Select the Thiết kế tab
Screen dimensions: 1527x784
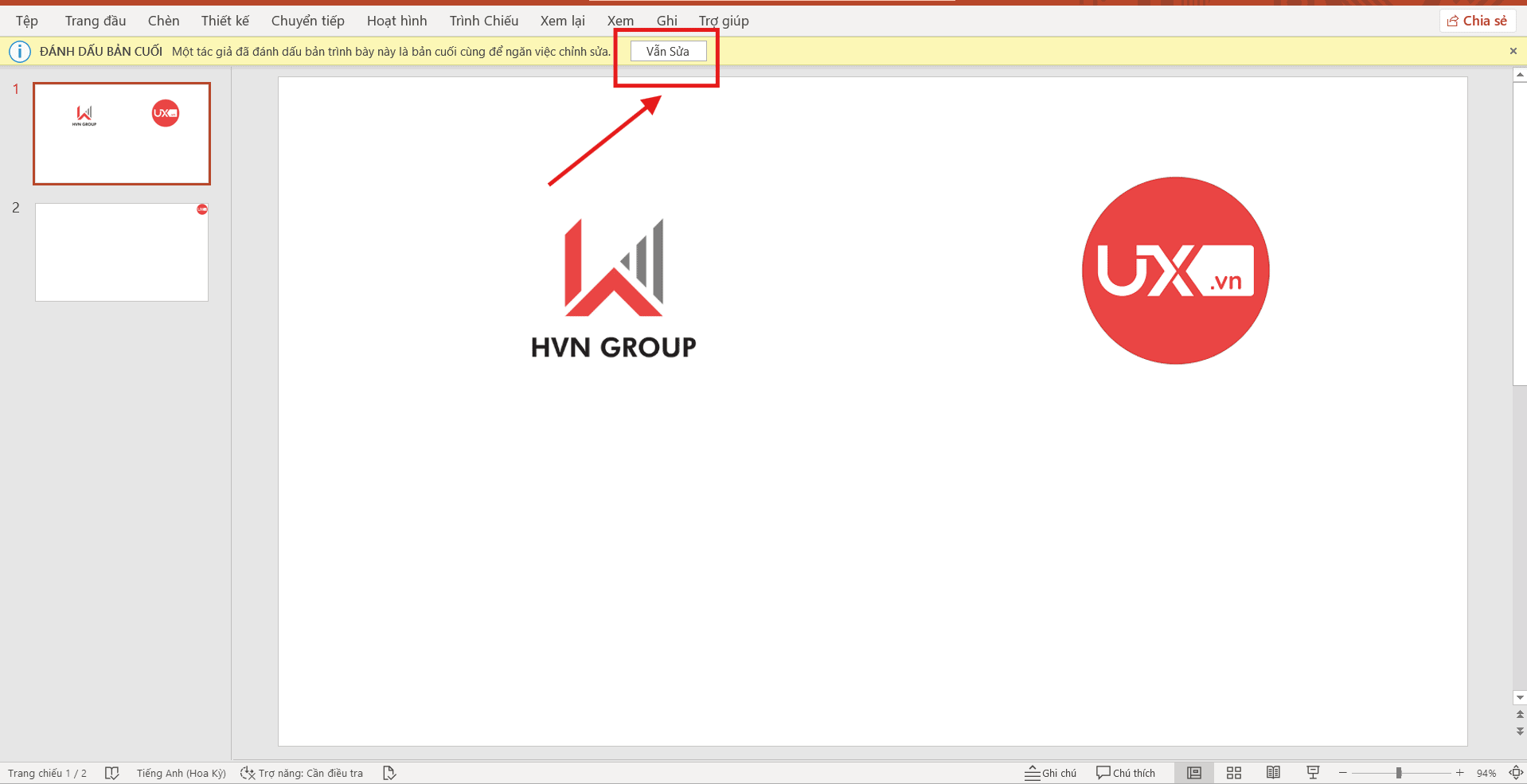(225, 21)
